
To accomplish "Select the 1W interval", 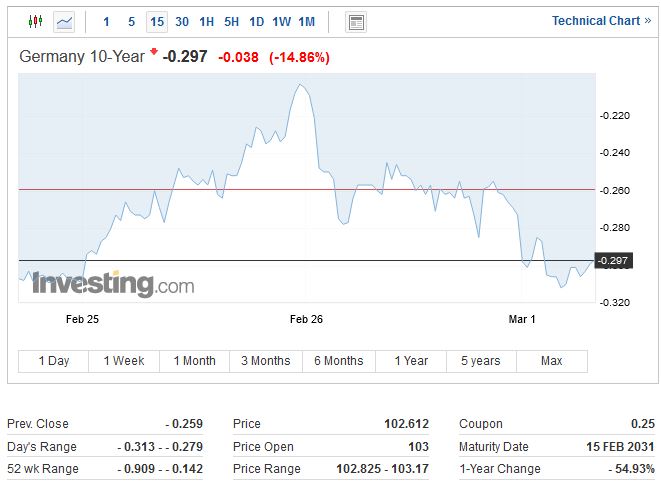I will [x=282, y=22].
